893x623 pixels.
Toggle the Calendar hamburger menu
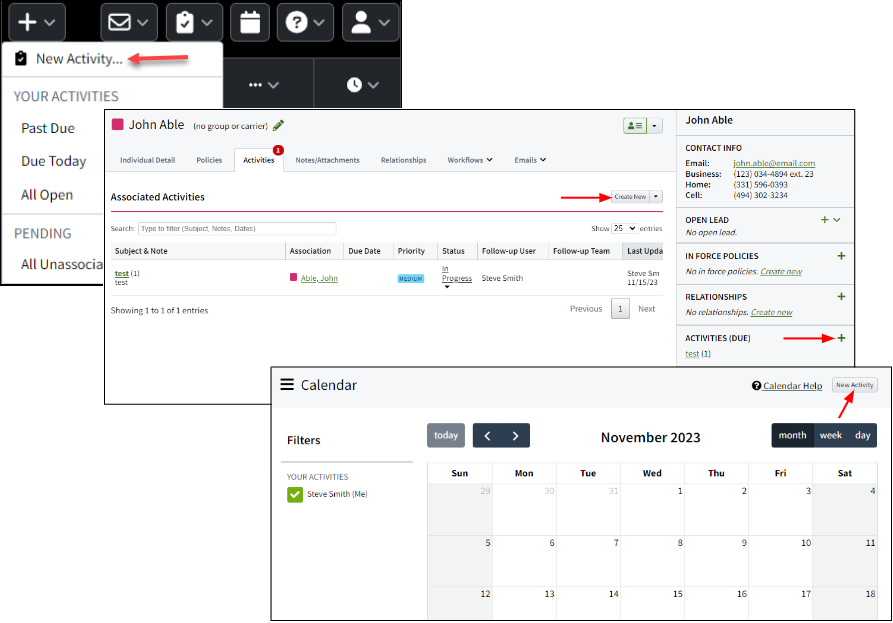pos(287,385)
